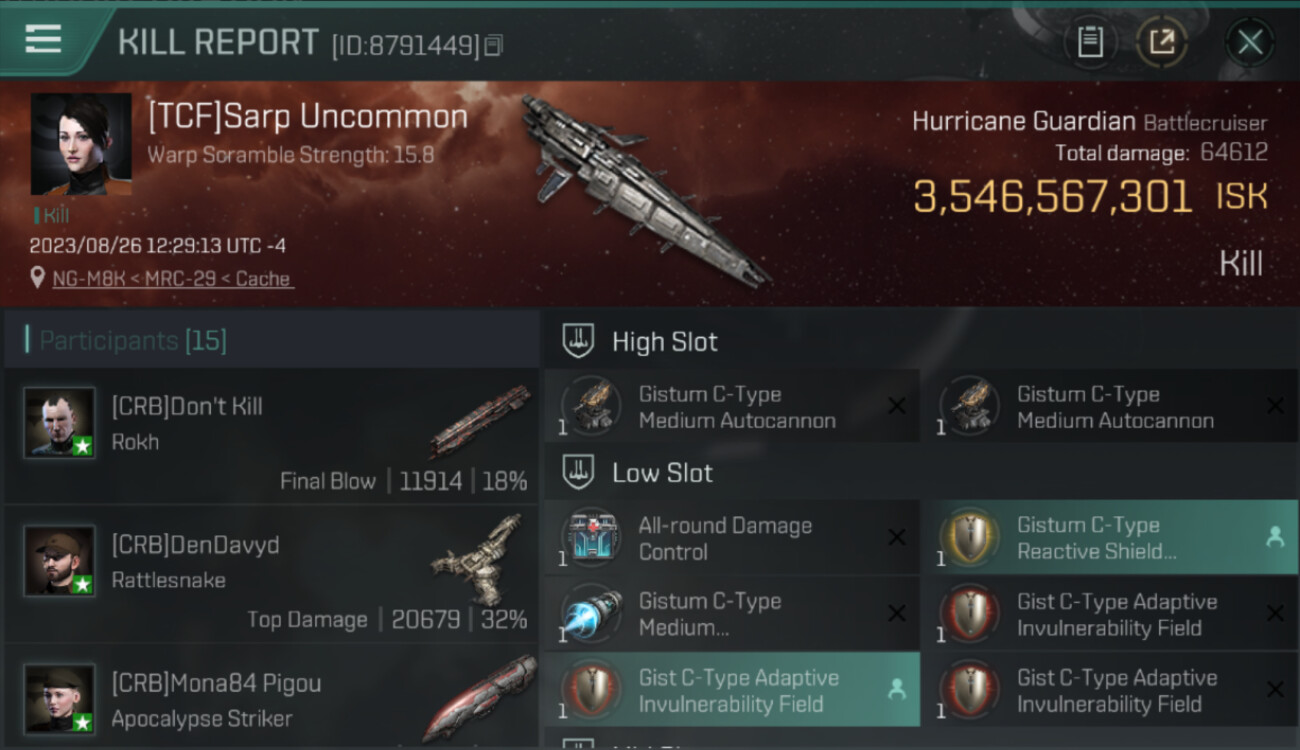
Task: Click the share export icon in header
Action: click(x=1162, y=42)
